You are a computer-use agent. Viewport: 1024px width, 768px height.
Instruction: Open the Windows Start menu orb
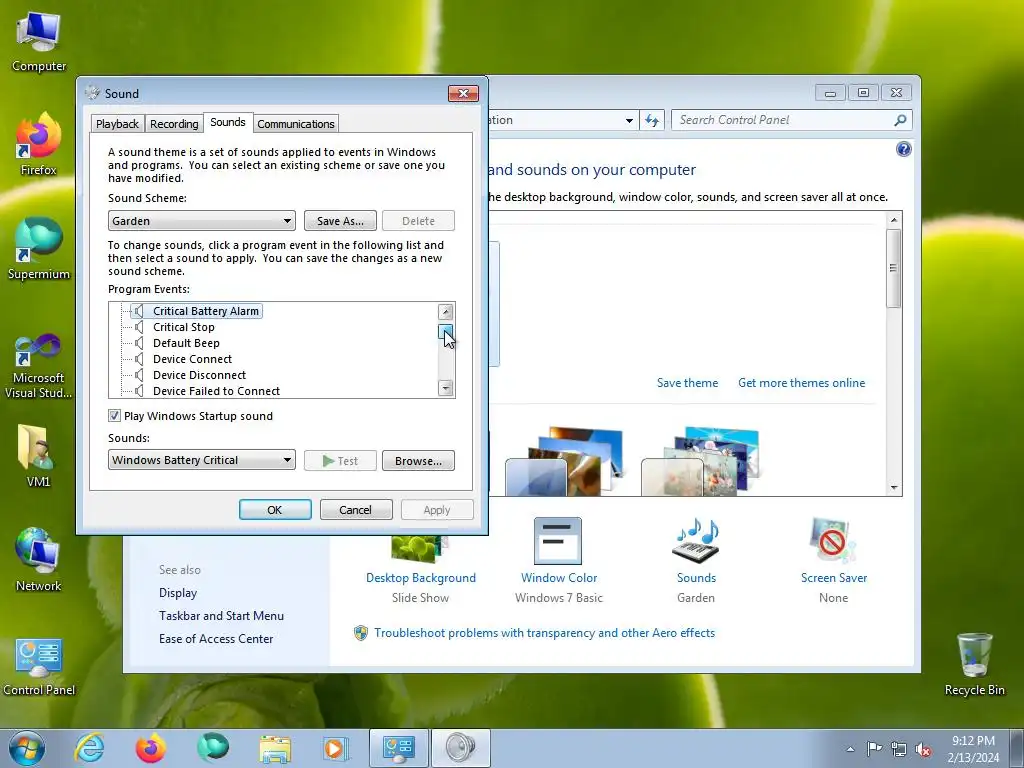[27, 748]
